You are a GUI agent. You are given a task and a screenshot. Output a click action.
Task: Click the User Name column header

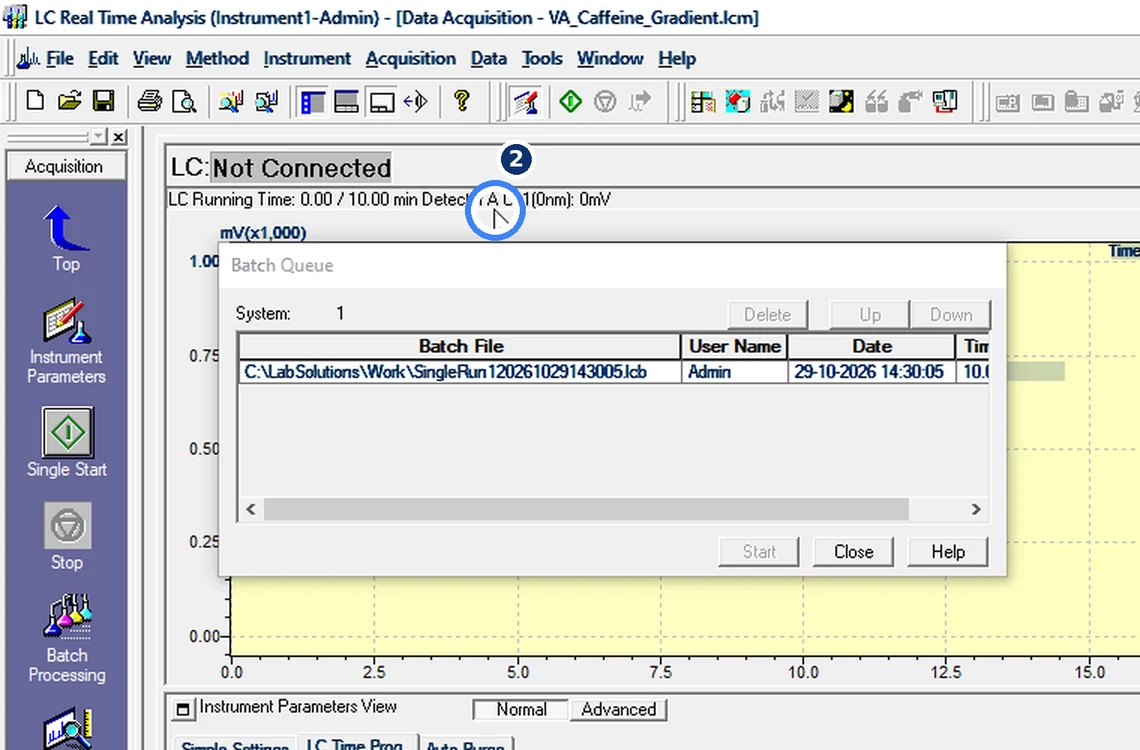[734, 346]
